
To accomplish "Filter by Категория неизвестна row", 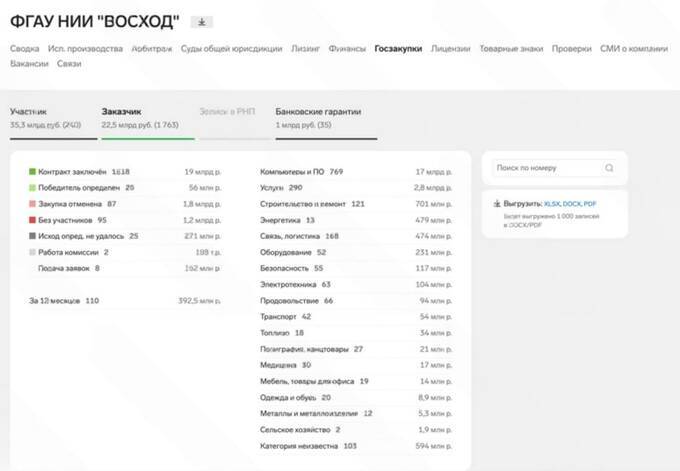I will (356, 446).
